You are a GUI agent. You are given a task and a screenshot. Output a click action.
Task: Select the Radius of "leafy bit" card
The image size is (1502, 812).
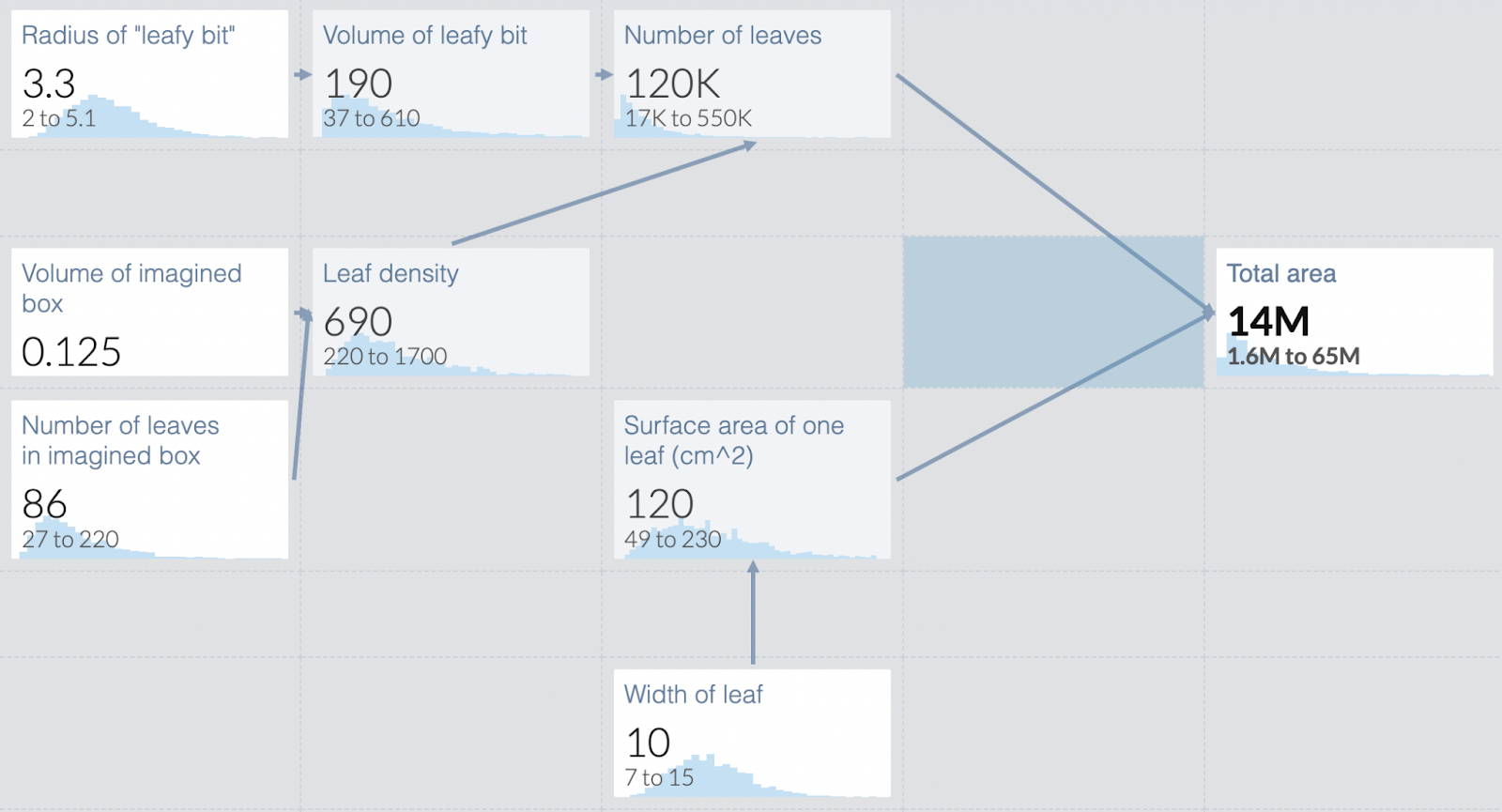(x=149, y=74)
